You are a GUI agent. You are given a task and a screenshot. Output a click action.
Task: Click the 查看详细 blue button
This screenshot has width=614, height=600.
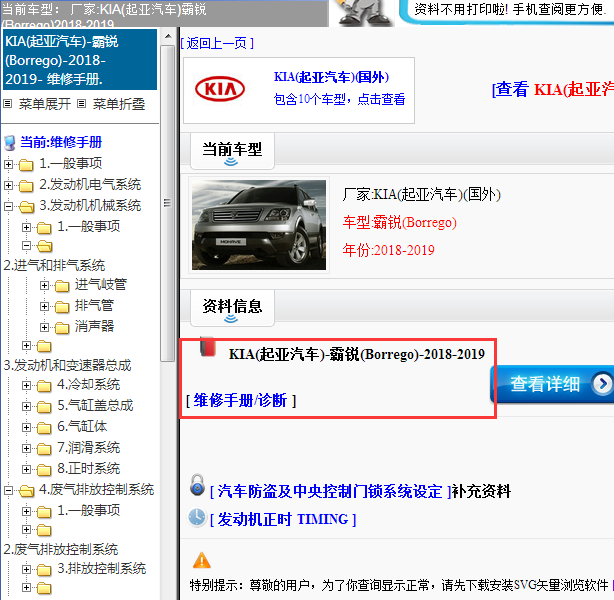pos(552,384)
